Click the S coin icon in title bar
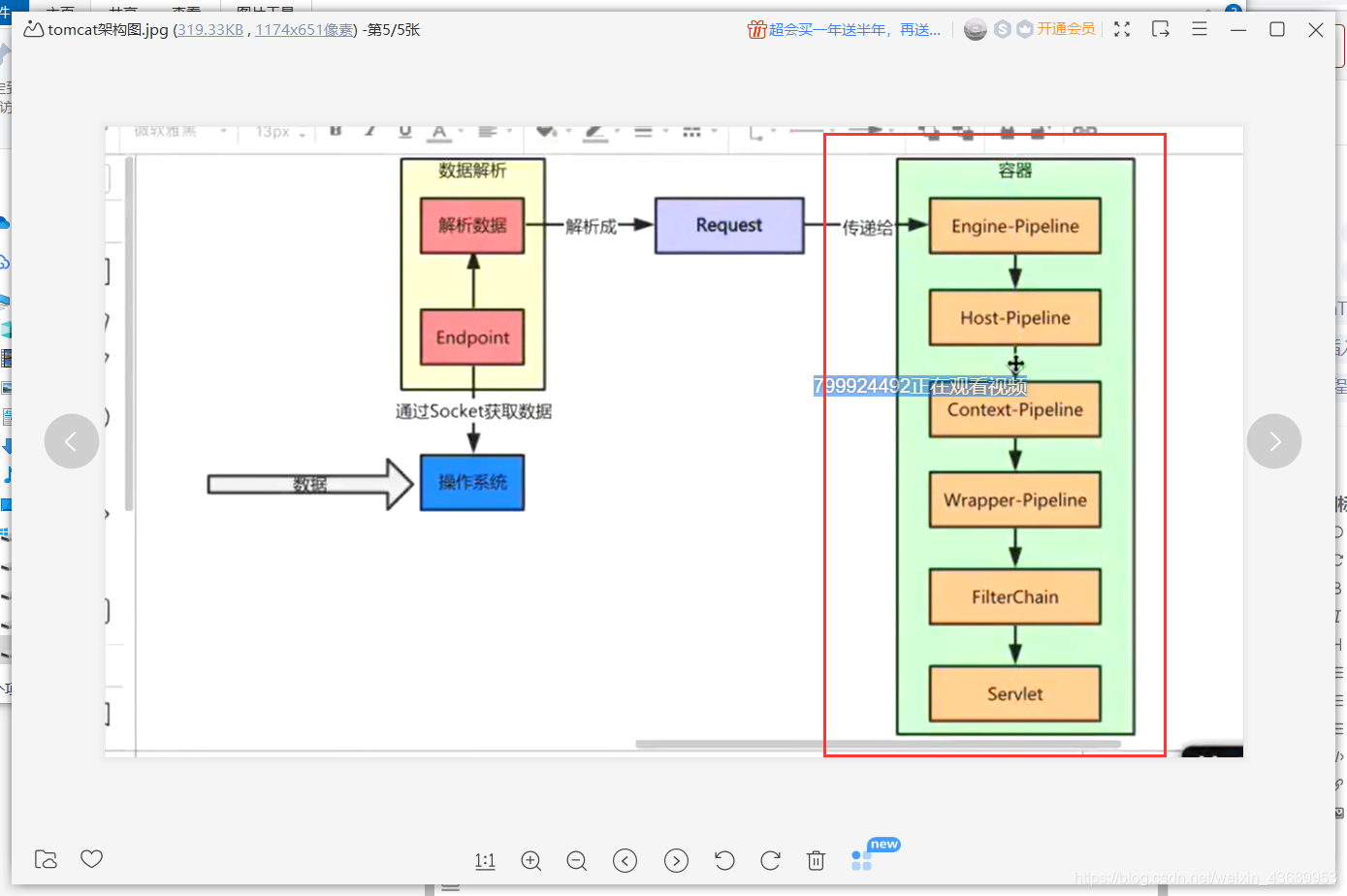The image size is (1347, 896). [1003, 29]
